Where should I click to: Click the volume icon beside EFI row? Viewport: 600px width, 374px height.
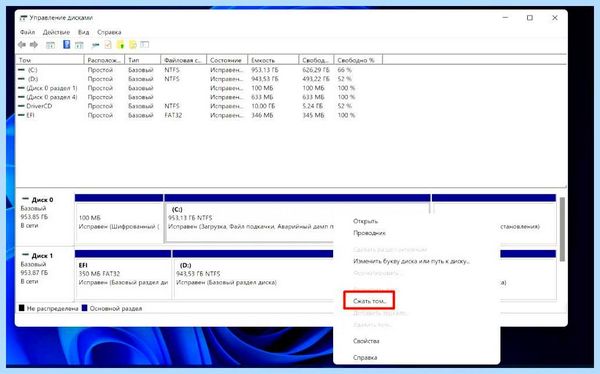[x=21, y=115]
